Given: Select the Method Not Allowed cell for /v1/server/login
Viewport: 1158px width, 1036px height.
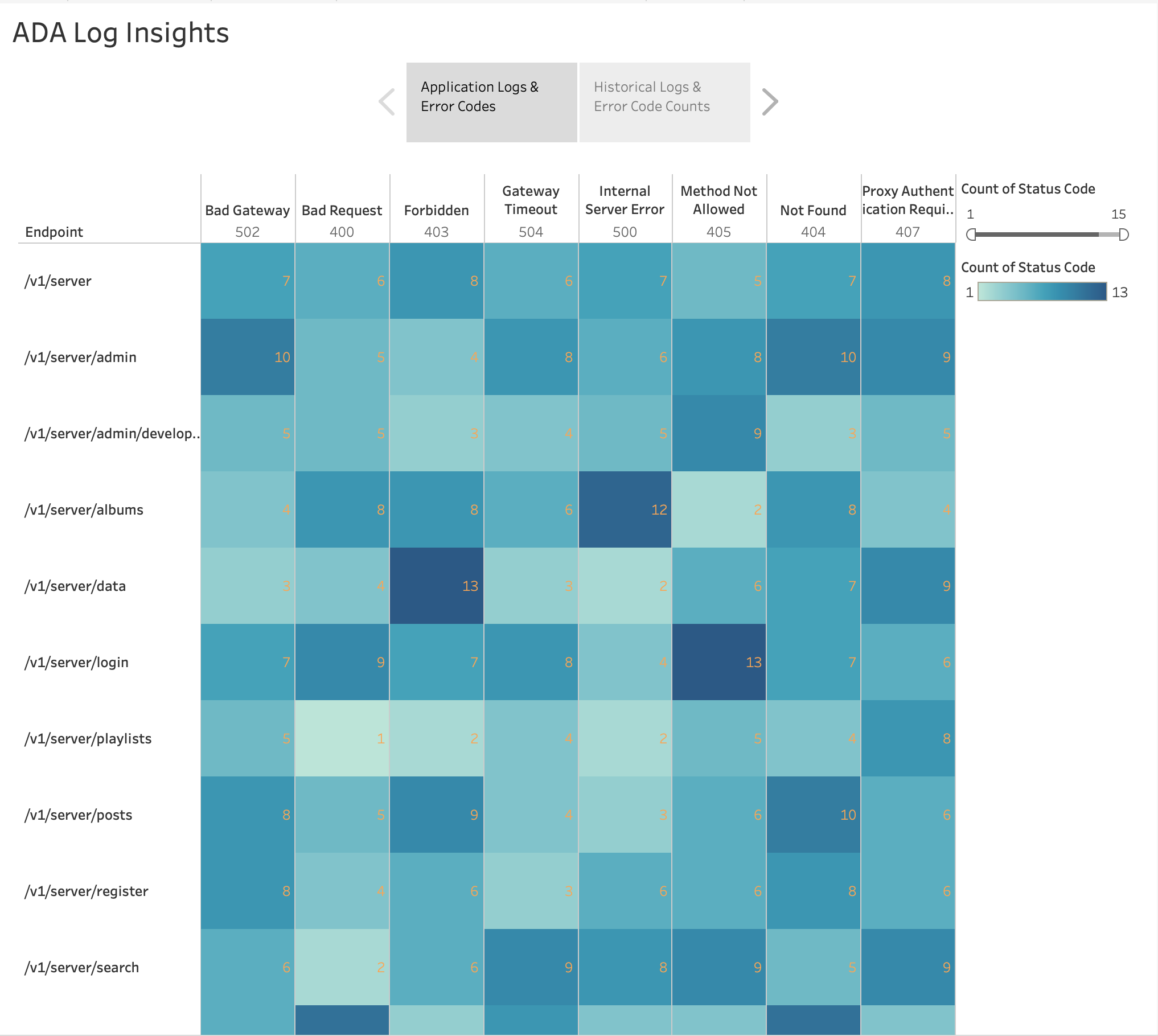Looking at the screenshot, I should (x=719, y=662).
